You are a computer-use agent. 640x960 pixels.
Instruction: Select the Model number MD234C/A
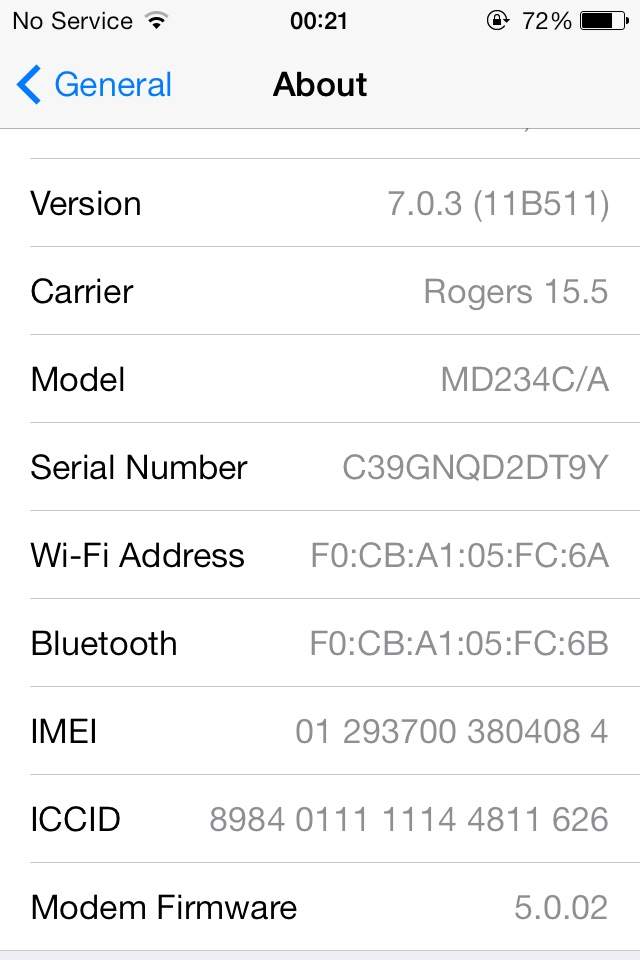pyautogui.click(x=524, y=379)
